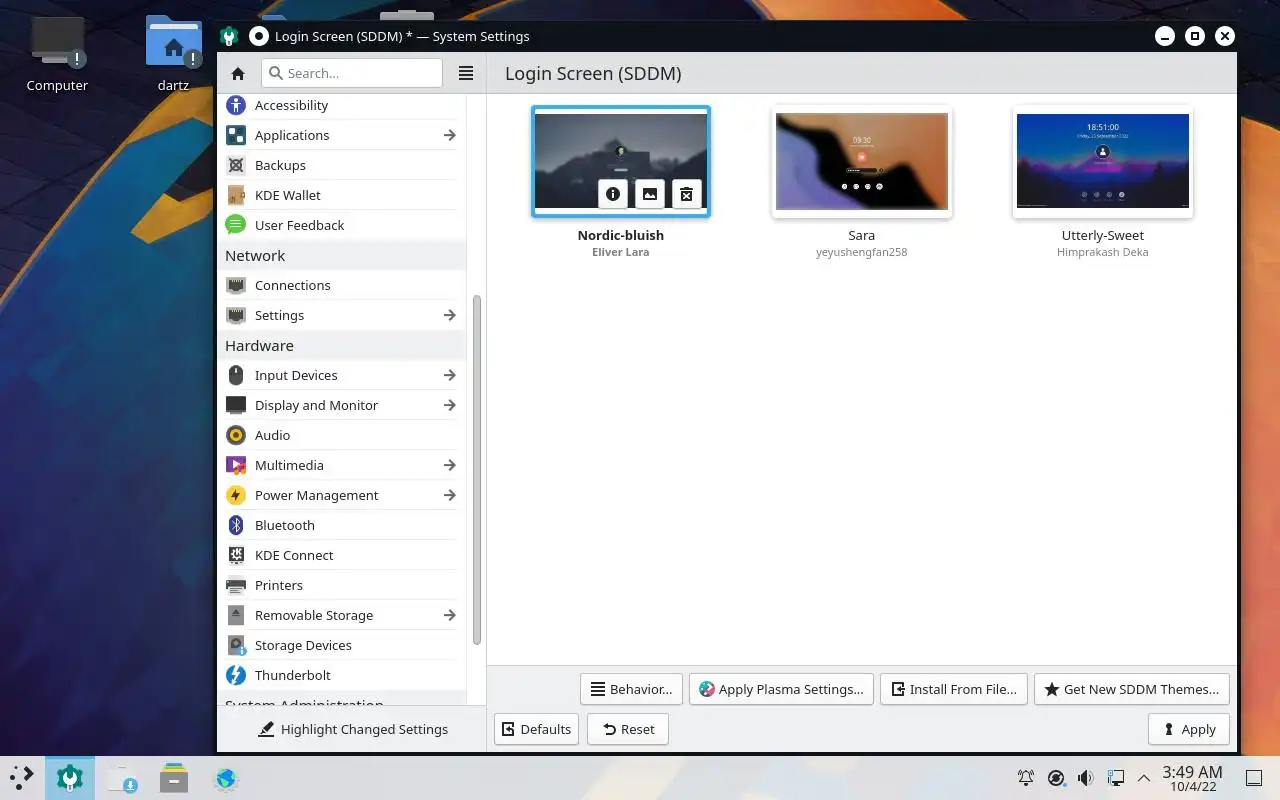Click Install From File... button
The height and width of the screenshot is (800, 1280).
coord(954,689)
